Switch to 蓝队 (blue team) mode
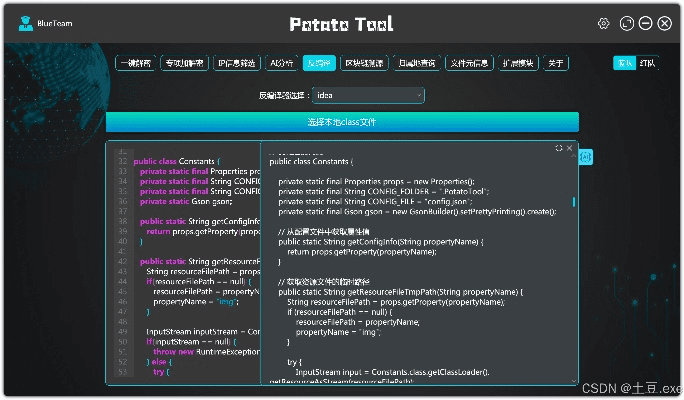This screenshot has height=400, width=684. (x=624, y=63)
